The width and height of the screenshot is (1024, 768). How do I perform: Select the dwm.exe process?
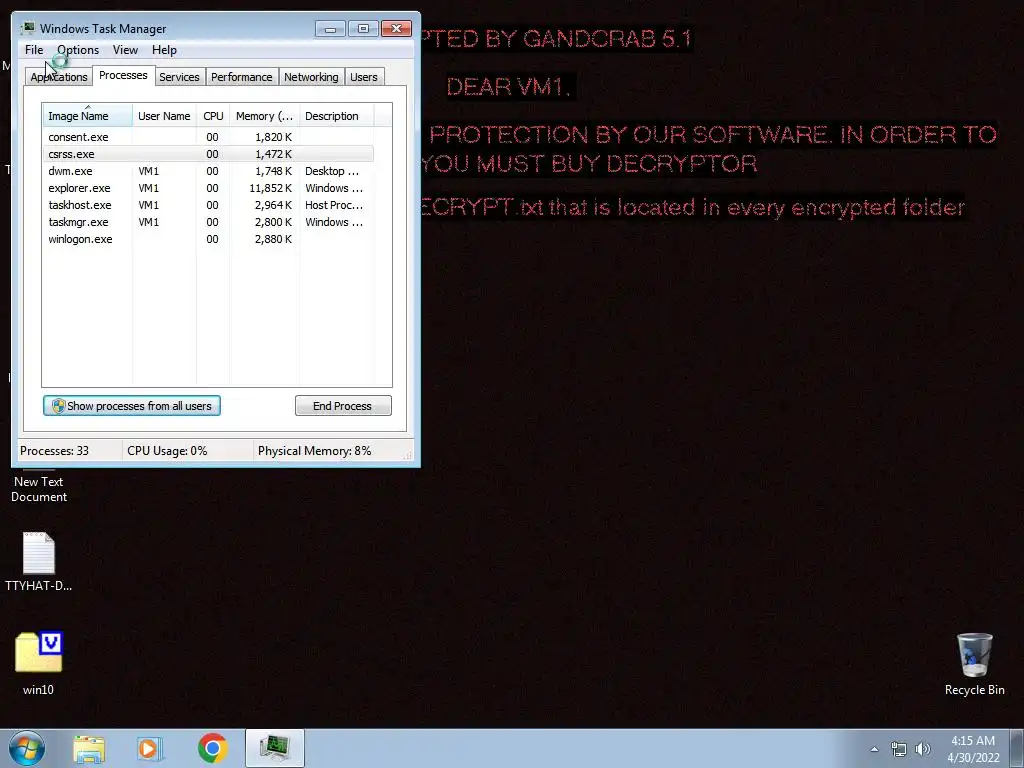coord(208,171)
